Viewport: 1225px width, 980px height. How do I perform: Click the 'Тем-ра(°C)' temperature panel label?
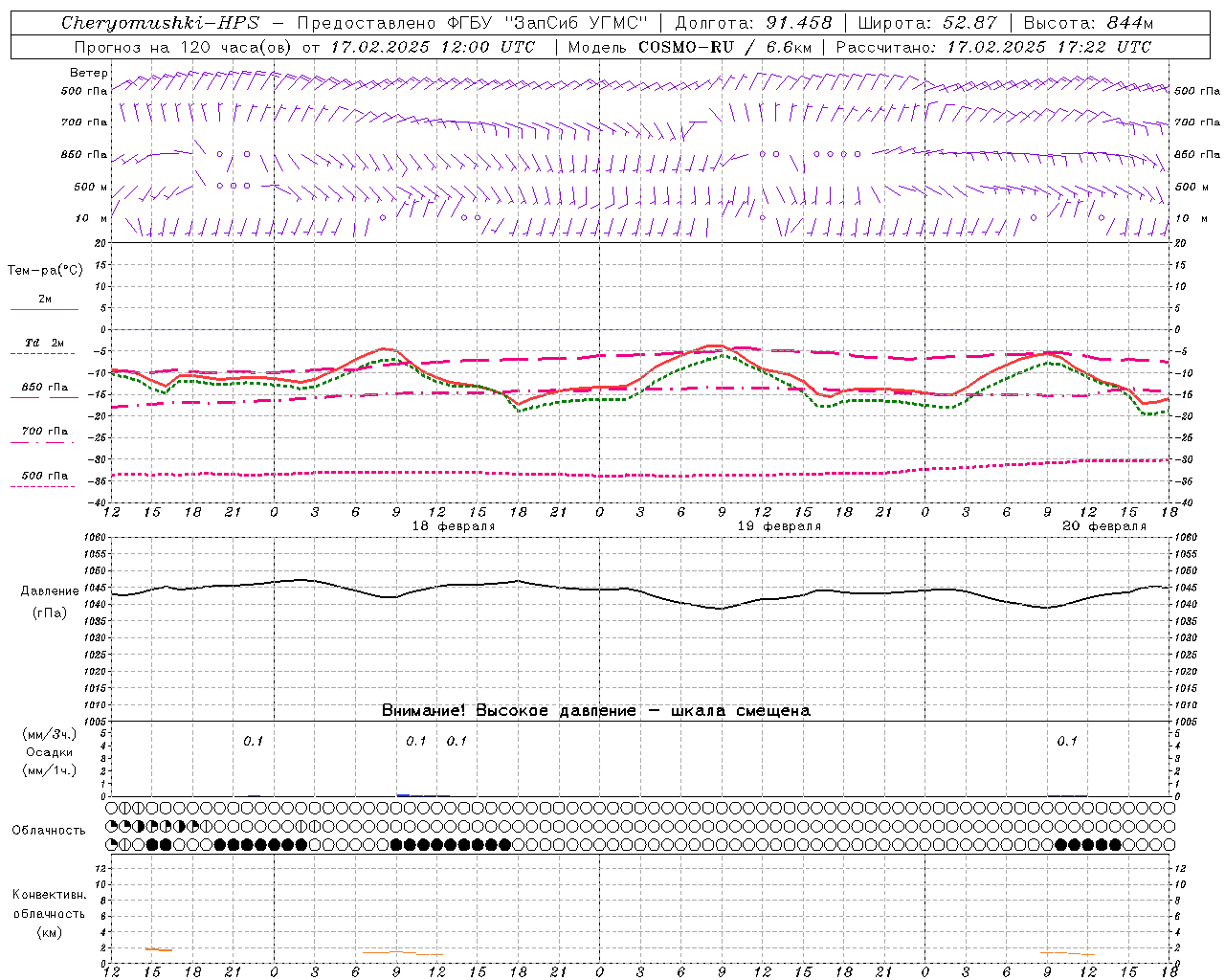click(x=45, y=271)
